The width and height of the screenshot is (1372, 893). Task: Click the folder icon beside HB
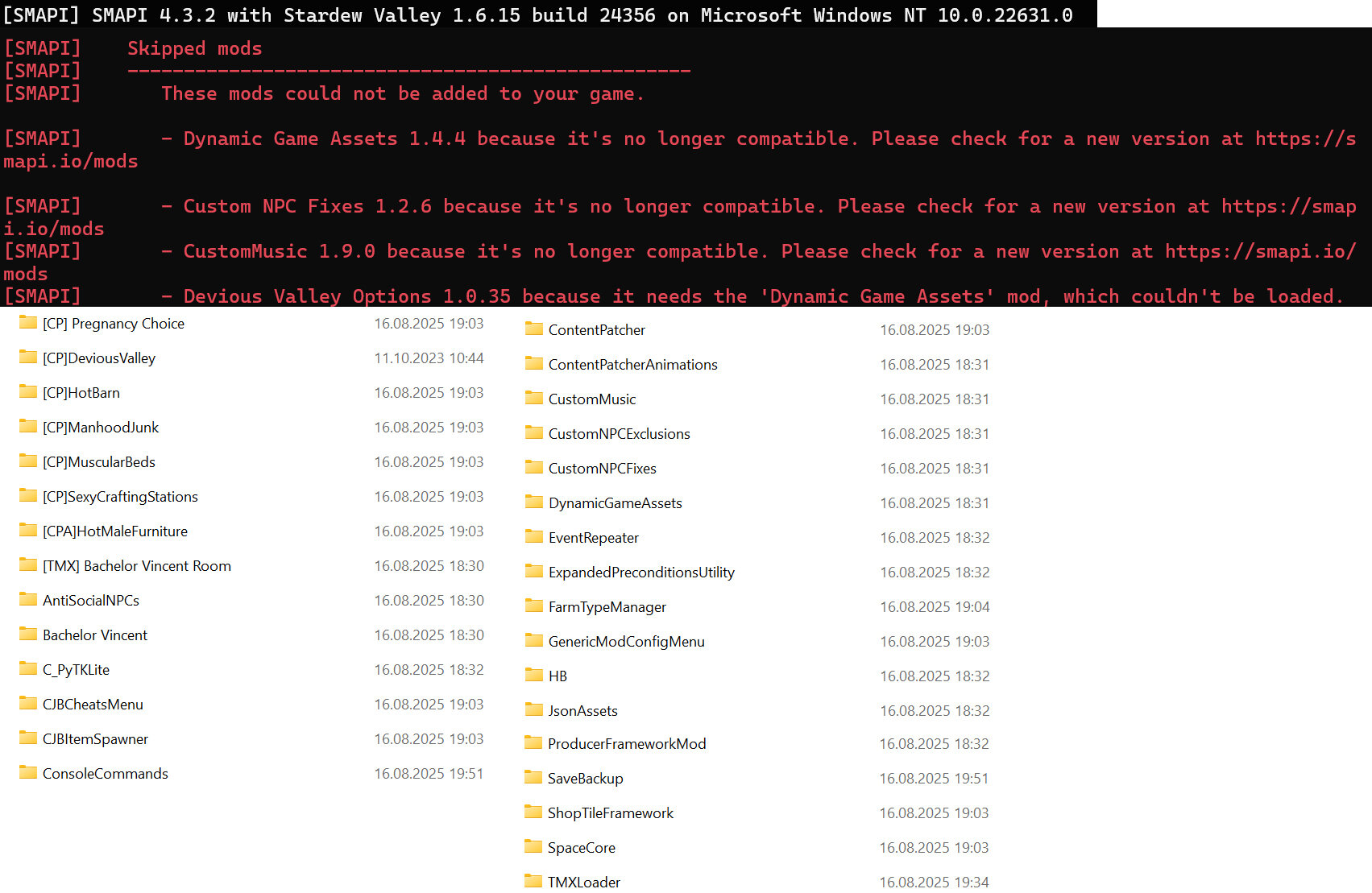(533, 676)
